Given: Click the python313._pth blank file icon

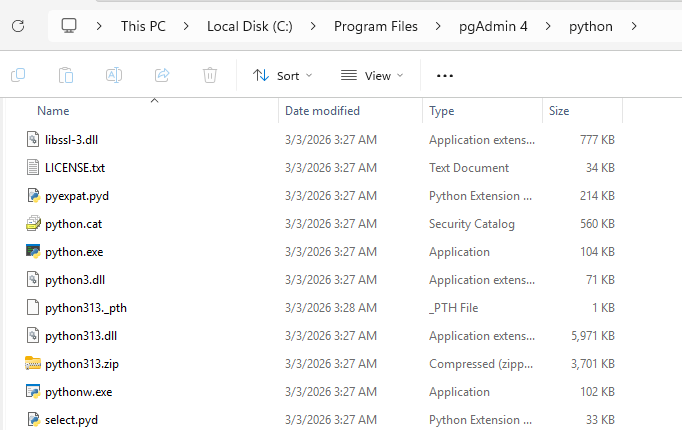Looking at the screenshot, I should point(33,307).
